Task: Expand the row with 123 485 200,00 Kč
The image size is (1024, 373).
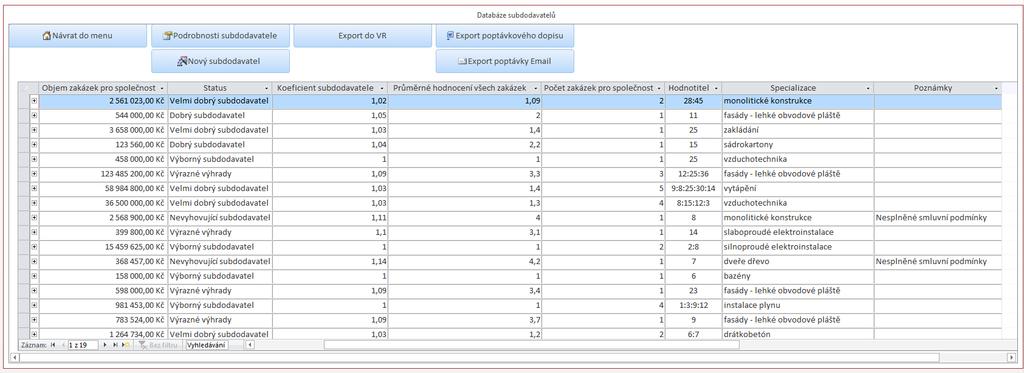Action: 34,174
